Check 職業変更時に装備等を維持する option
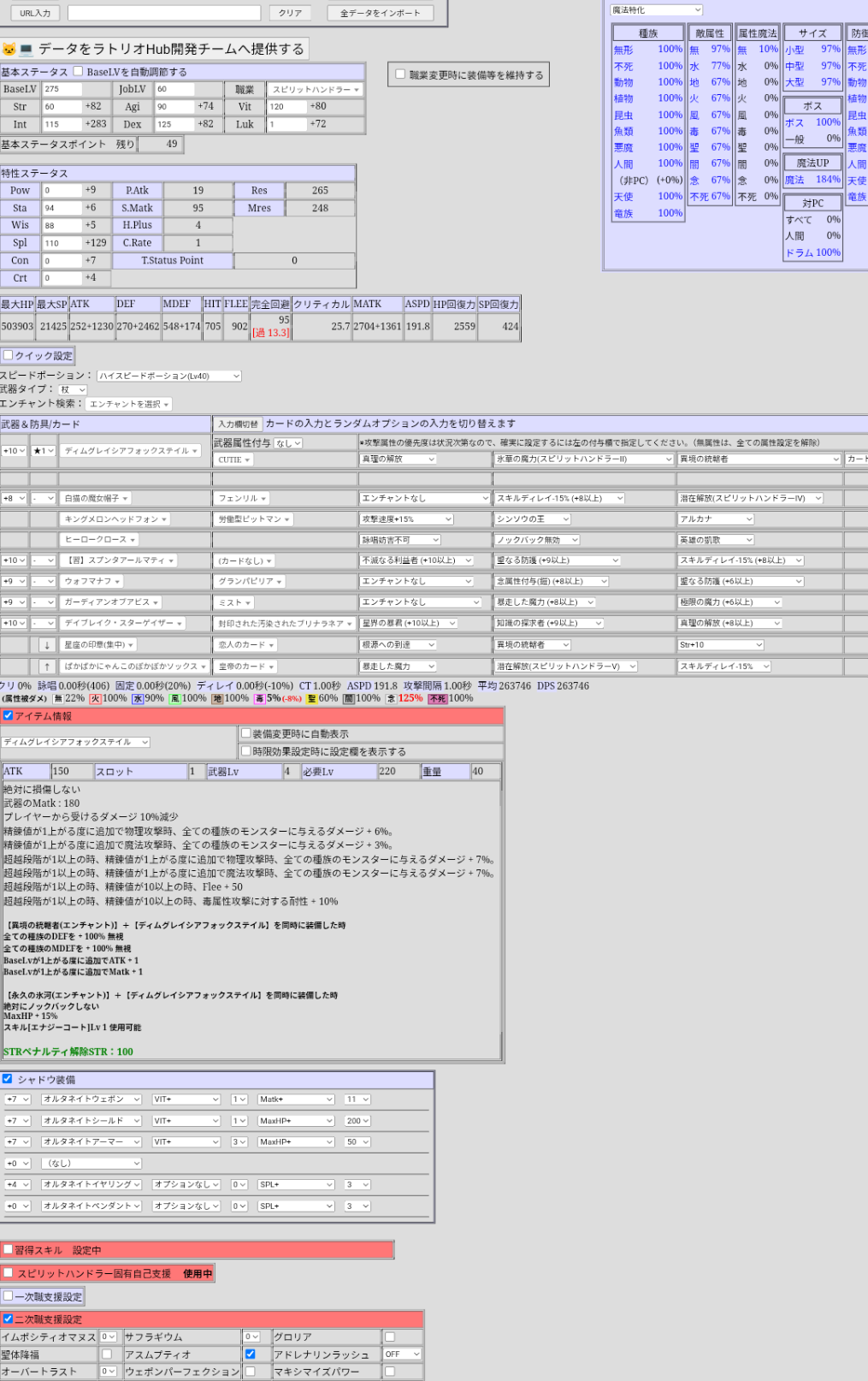Image resolution: width=868 pixels, height=1381 pixels. (400, 74)
